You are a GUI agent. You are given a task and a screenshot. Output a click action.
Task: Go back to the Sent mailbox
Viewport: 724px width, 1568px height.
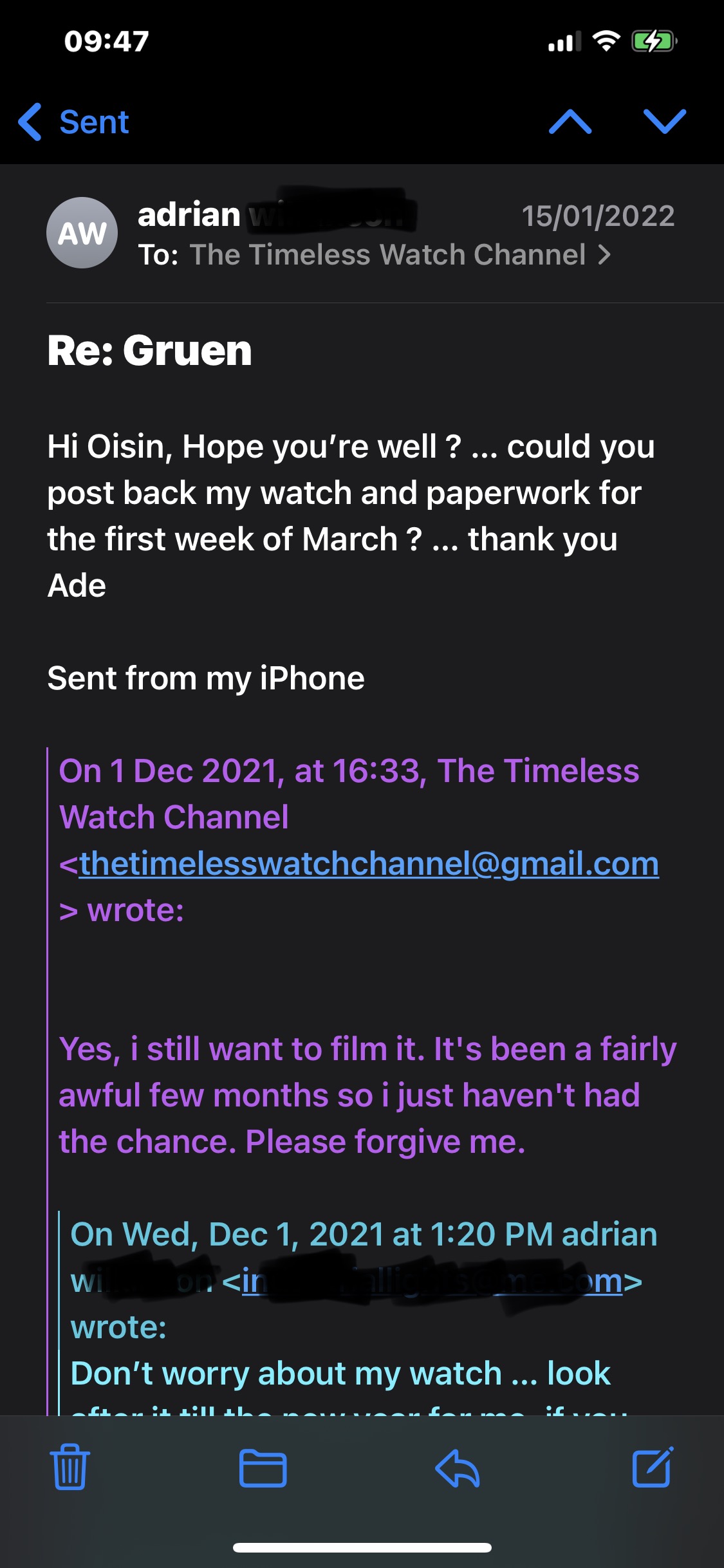coord(74,122)
